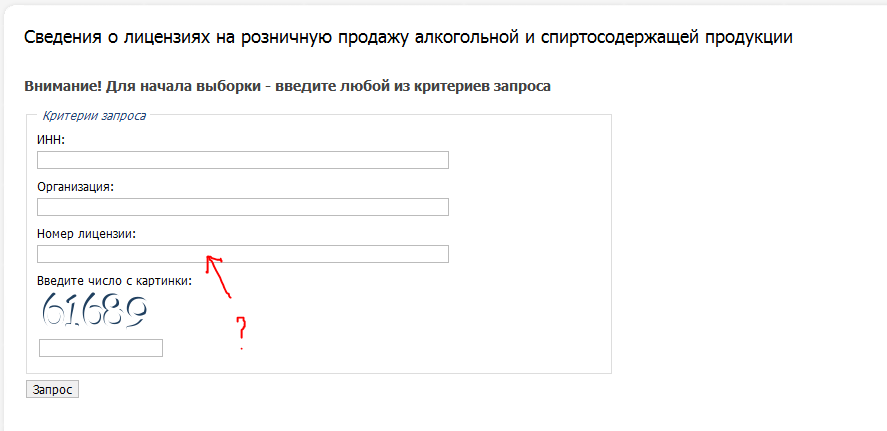Click the captcha number entry box

click(x=101, y=348)
